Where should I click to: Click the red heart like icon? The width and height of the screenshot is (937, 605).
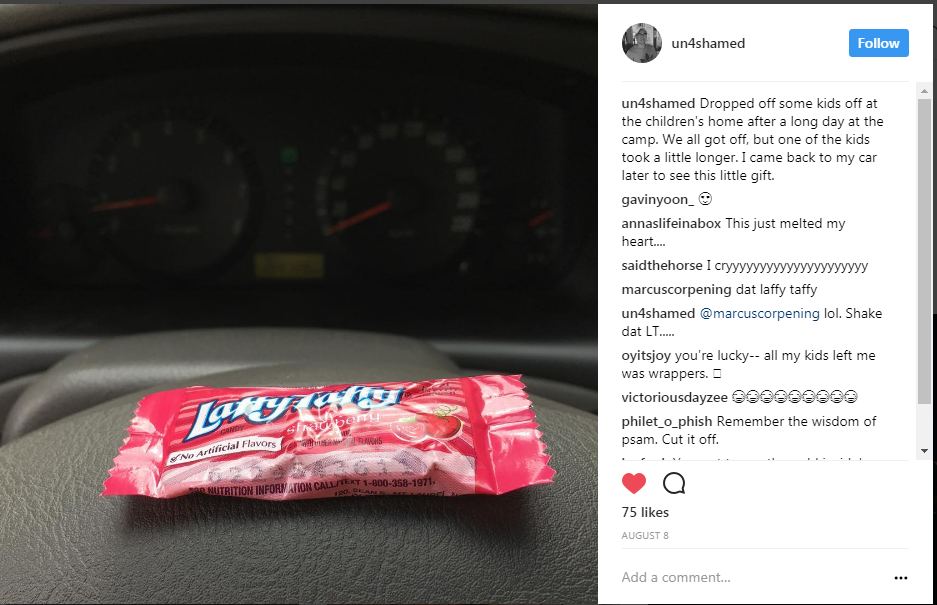tap(633, 483)
